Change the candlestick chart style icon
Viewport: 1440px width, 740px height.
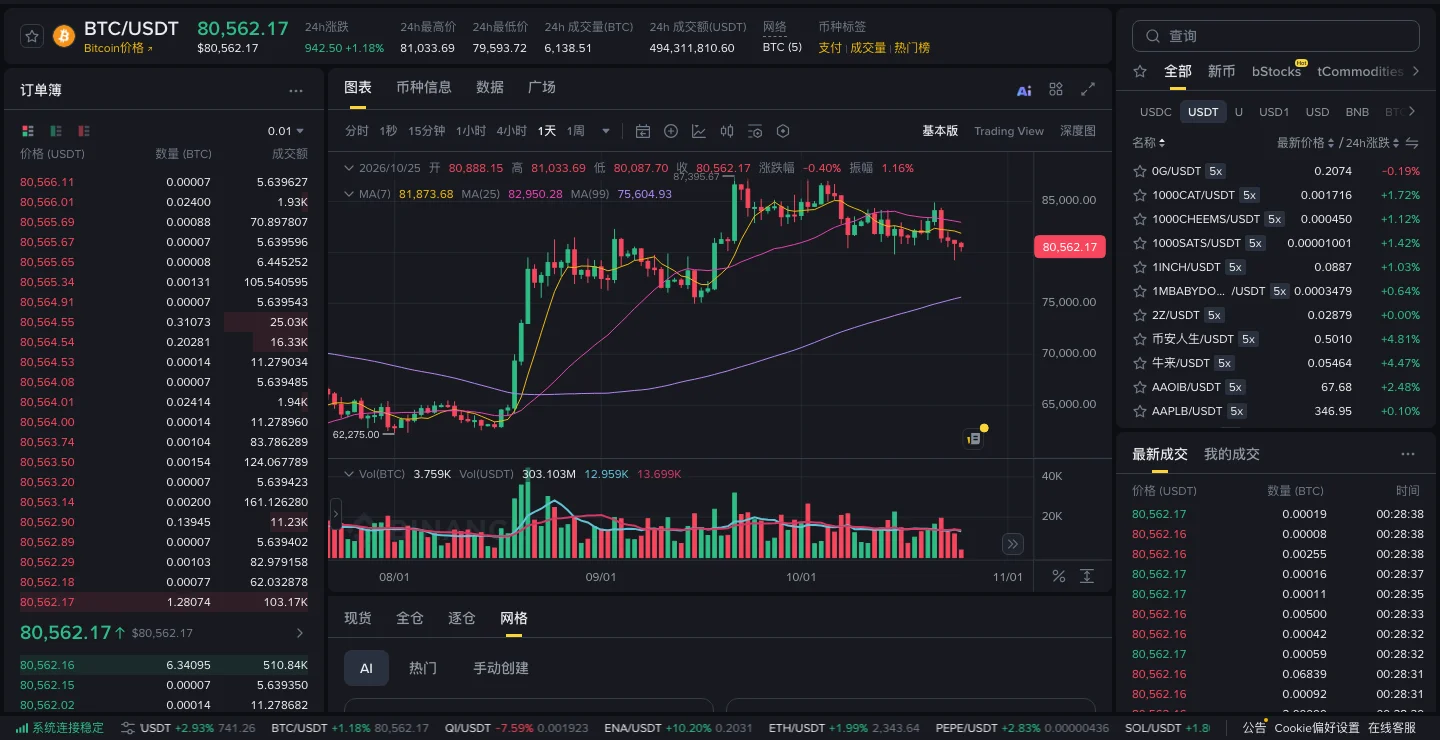(x=727, y=131)
